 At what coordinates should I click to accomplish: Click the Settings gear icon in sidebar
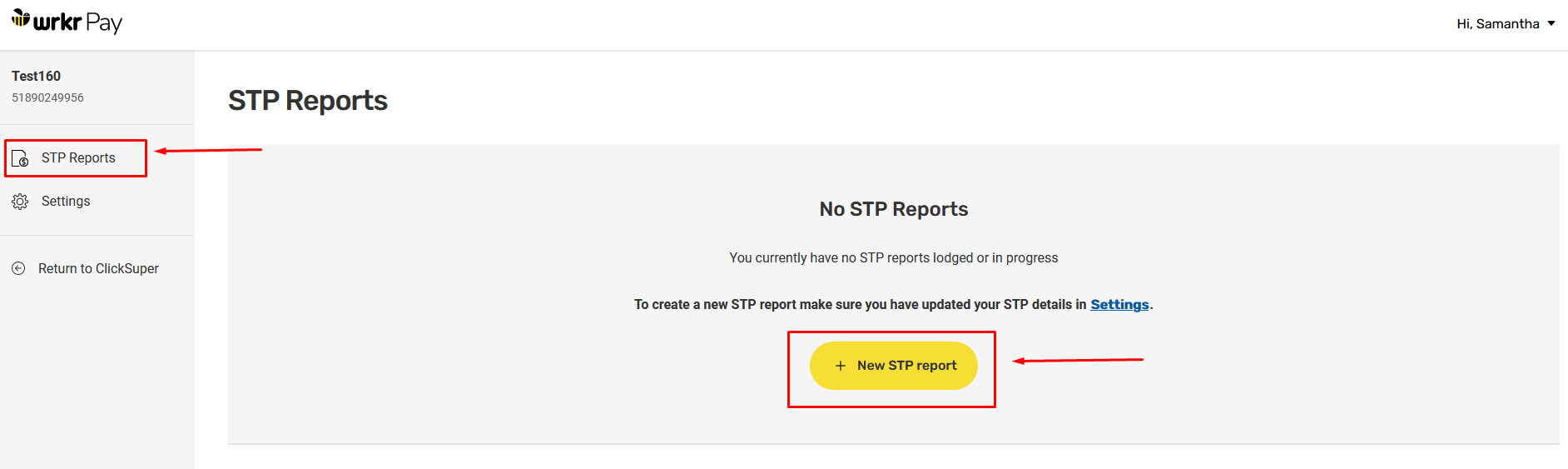[x=20, y=202]
